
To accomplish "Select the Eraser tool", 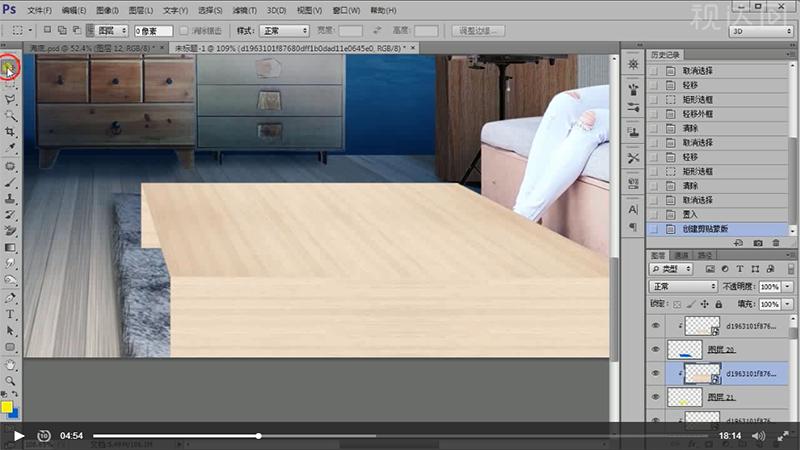I will [10, 231].
